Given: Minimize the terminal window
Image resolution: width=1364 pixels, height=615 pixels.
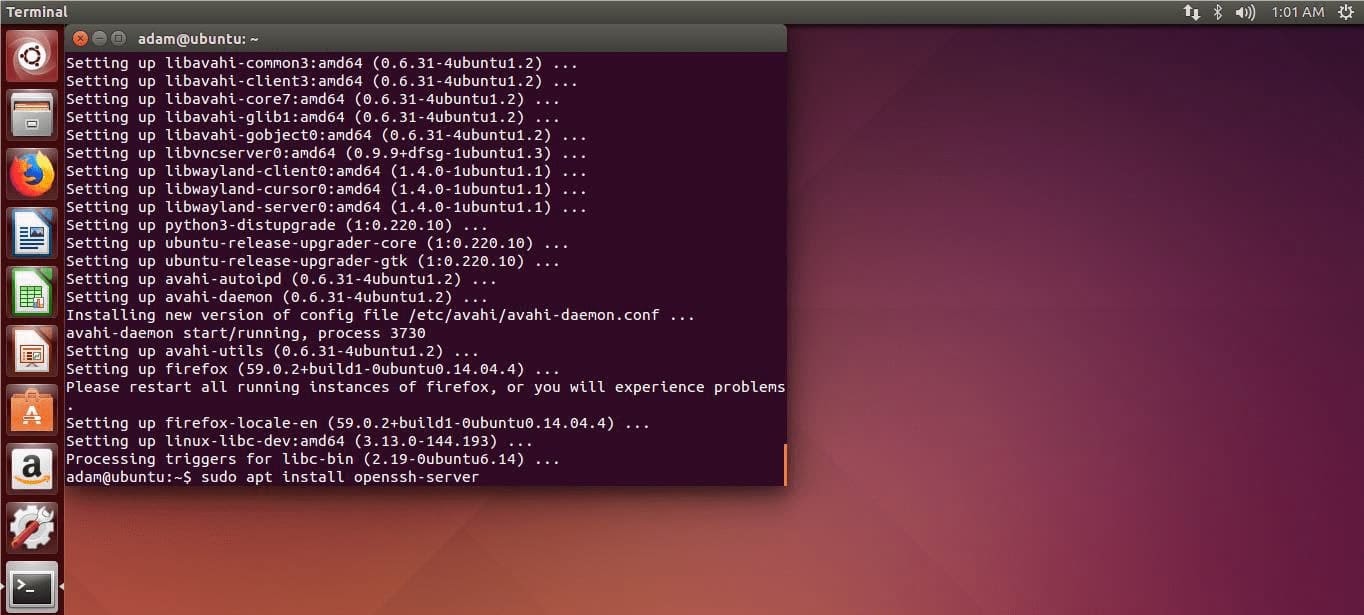Looking at the screenshot, I should pyautogui.click(x=100, y=38).
